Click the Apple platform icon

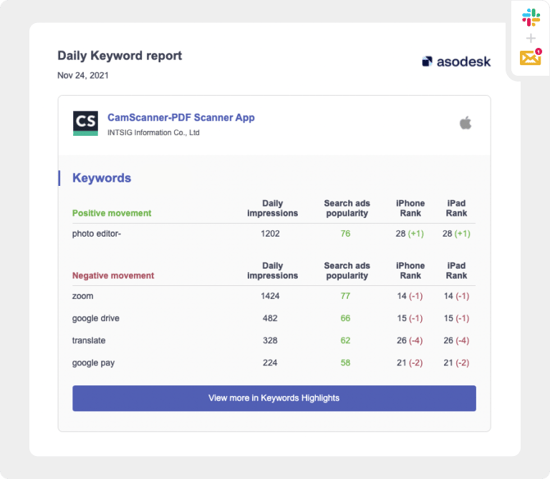click(465, 123)
